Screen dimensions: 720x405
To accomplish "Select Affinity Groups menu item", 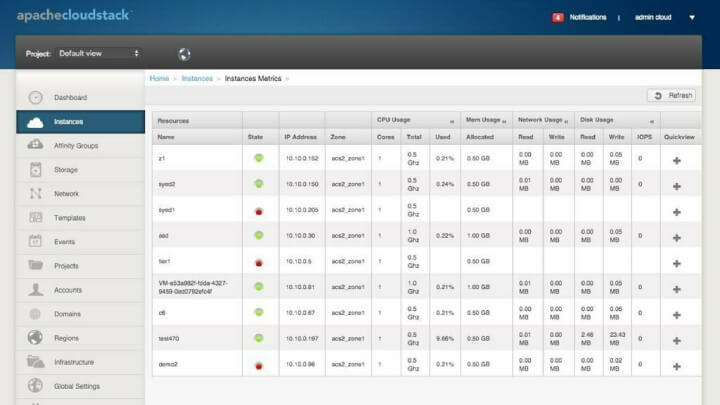I will coord(80,146).
